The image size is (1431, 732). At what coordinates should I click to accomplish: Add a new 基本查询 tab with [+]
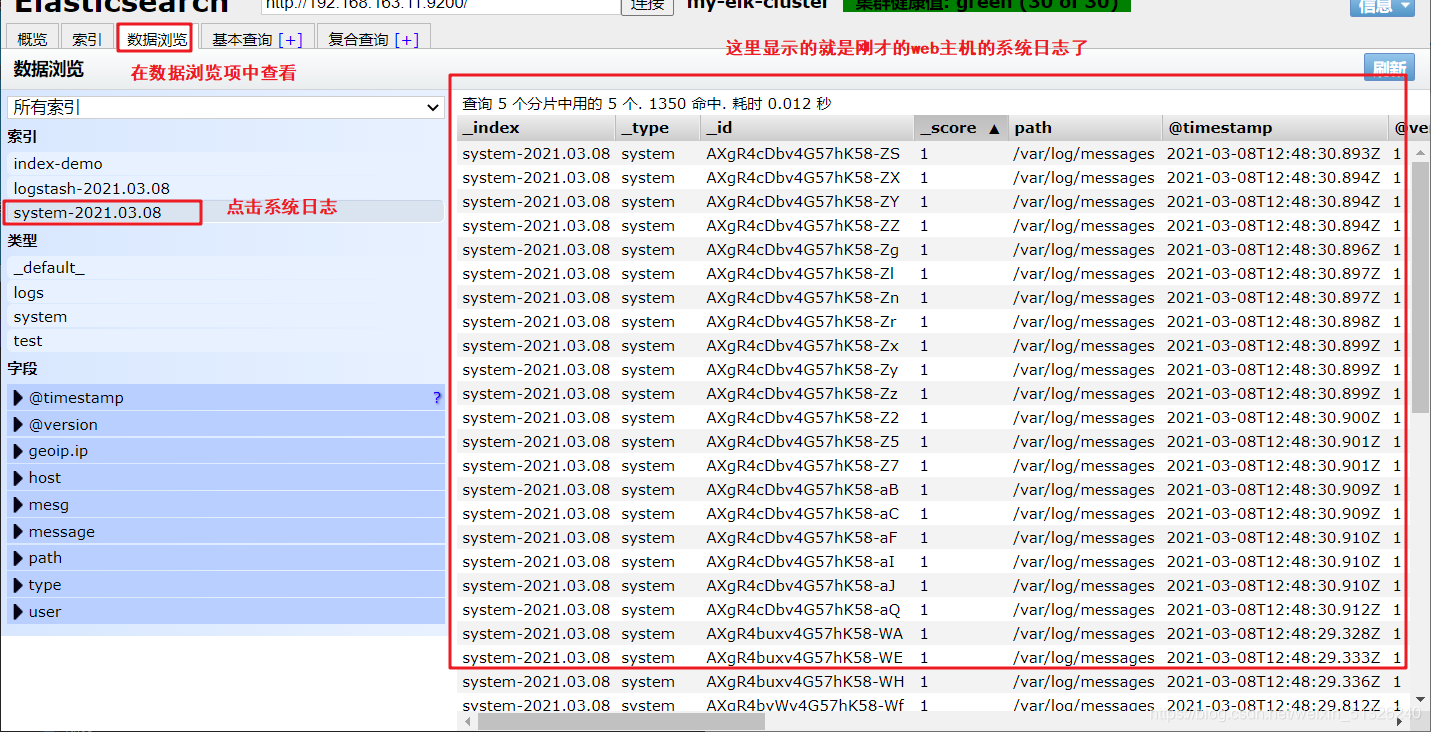point(290,40)
